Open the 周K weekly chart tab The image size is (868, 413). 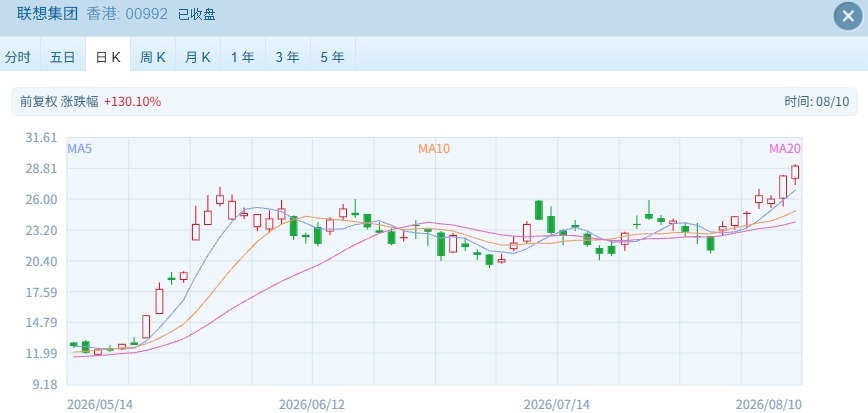point(153,56)
